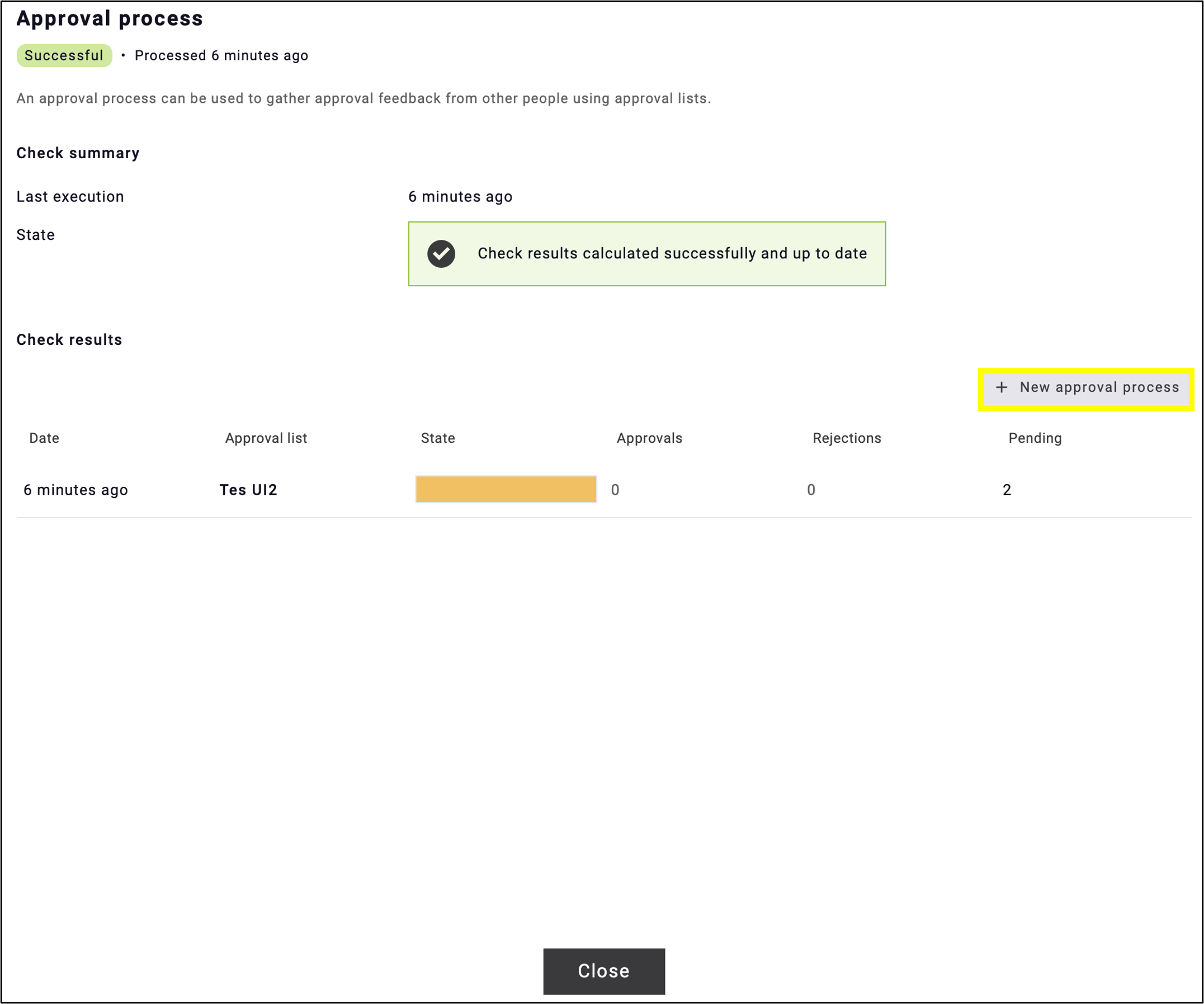Click the Pending count value 2
This screenshot has height=1004, width=1204.
point(1007,490)
